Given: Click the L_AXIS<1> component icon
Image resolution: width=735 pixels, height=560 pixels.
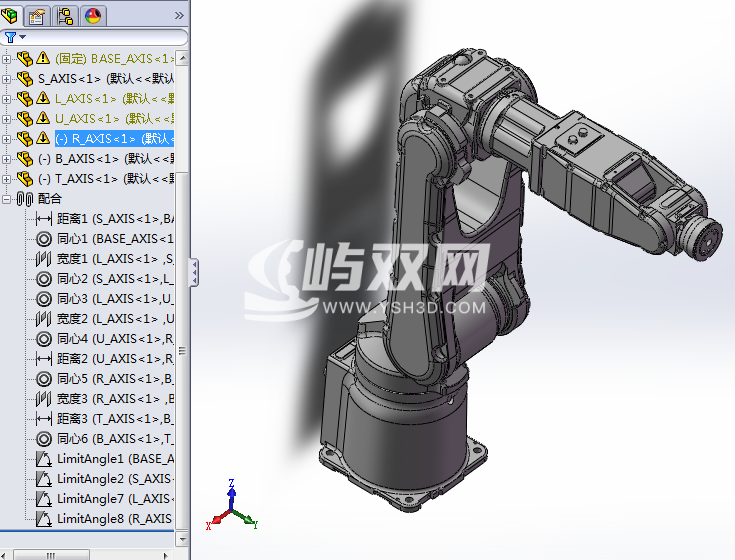Looking at the screenshot, I should pos(25,98).
